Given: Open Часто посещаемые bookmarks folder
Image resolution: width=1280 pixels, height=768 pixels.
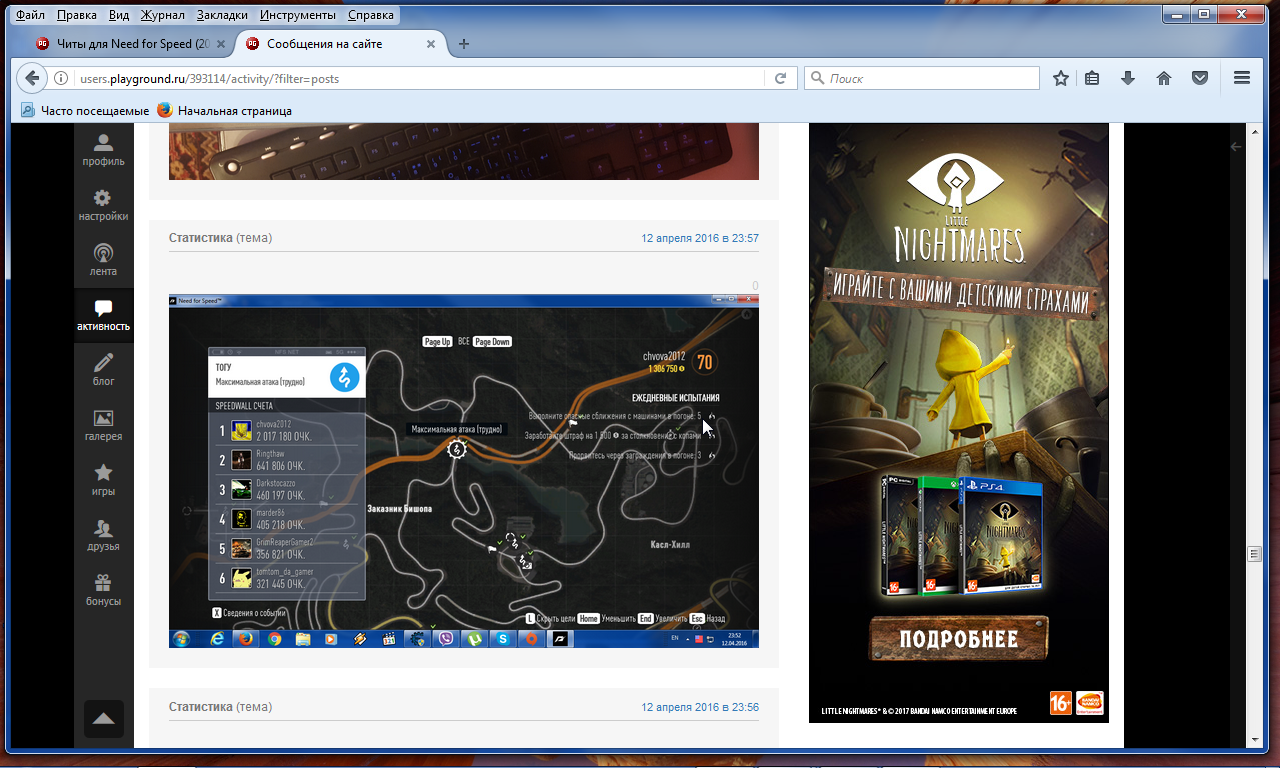Looking at the screenshot, I should 85,111.
